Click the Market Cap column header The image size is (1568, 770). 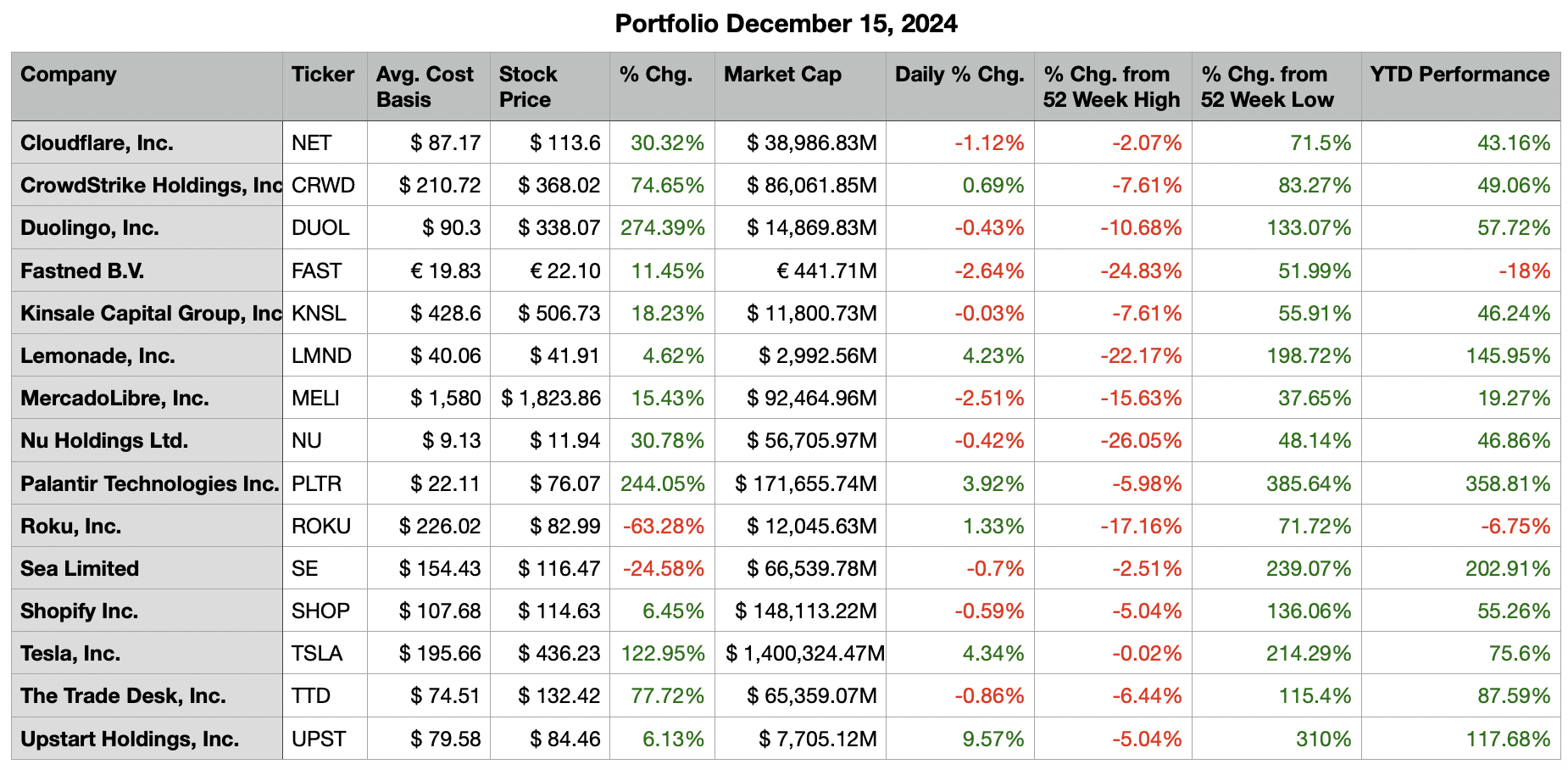click(x=782, y=75)
